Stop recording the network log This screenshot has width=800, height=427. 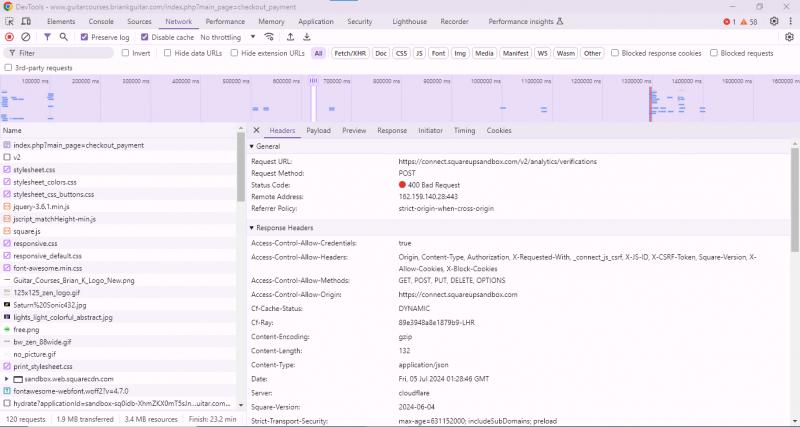tap(9, 37)
